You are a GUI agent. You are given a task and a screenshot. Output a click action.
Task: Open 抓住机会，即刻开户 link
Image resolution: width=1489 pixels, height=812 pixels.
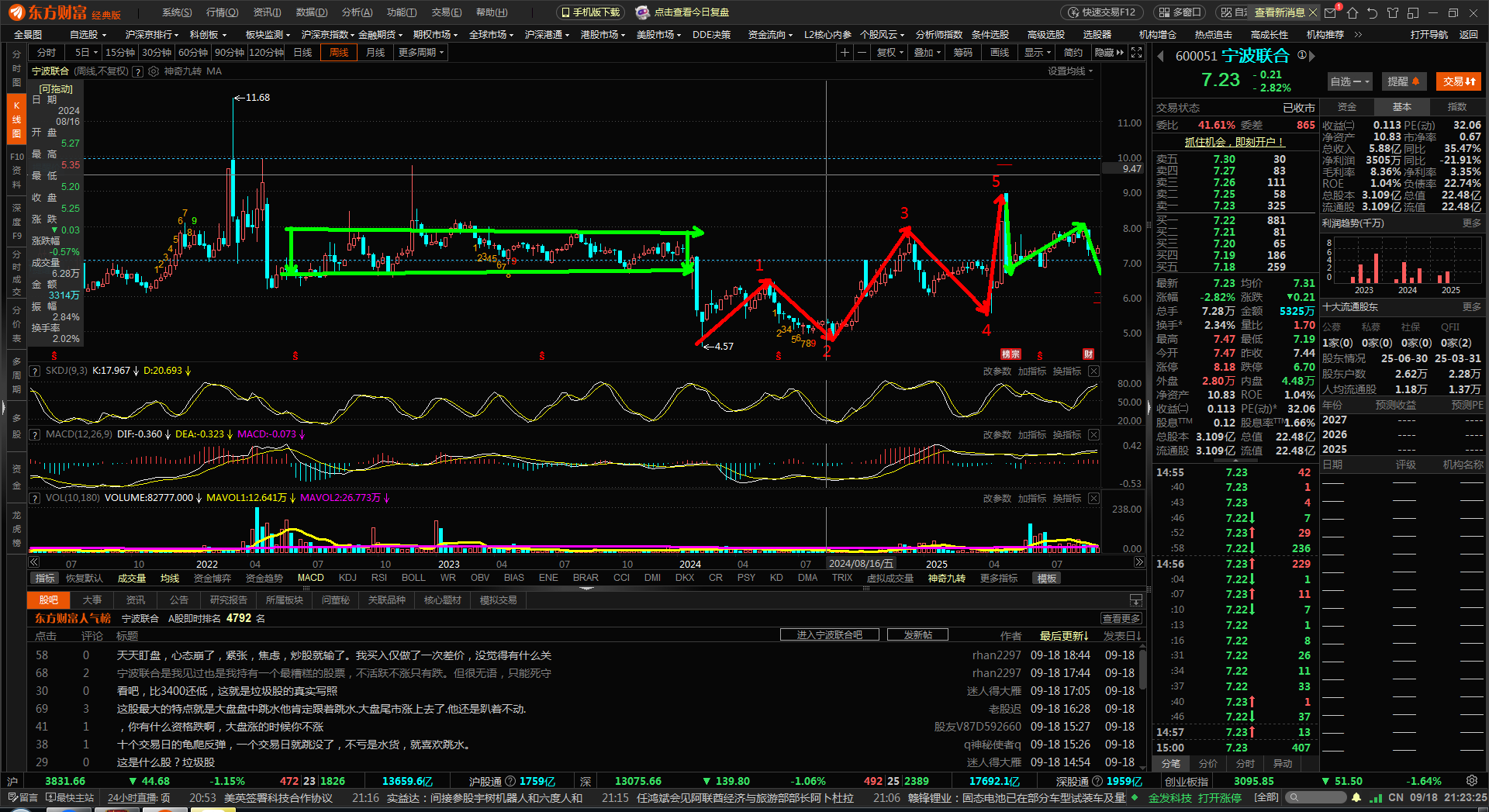[1235, 142]
